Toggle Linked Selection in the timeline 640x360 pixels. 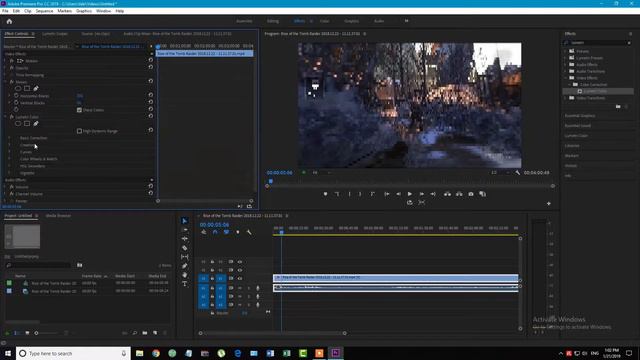(226, 232)
